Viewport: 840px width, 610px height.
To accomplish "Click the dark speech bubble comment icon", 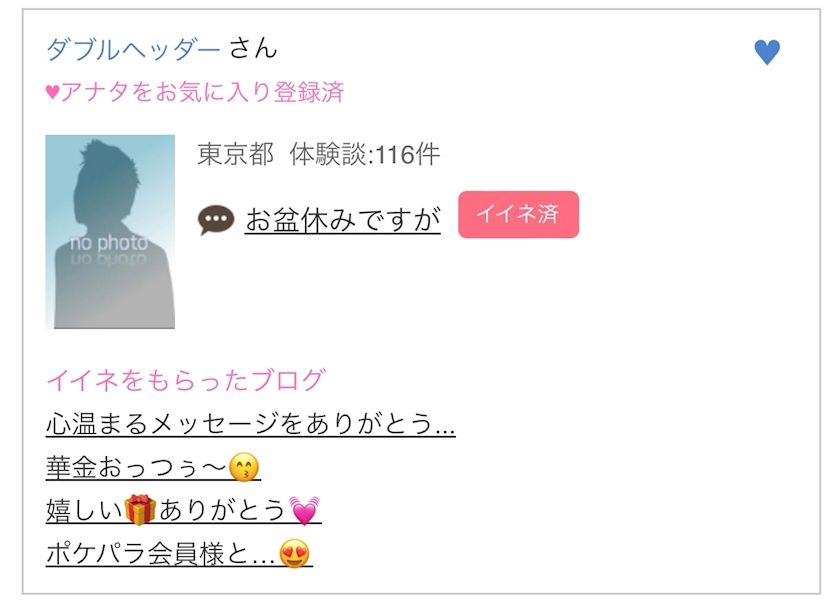I will pos(216,220).
